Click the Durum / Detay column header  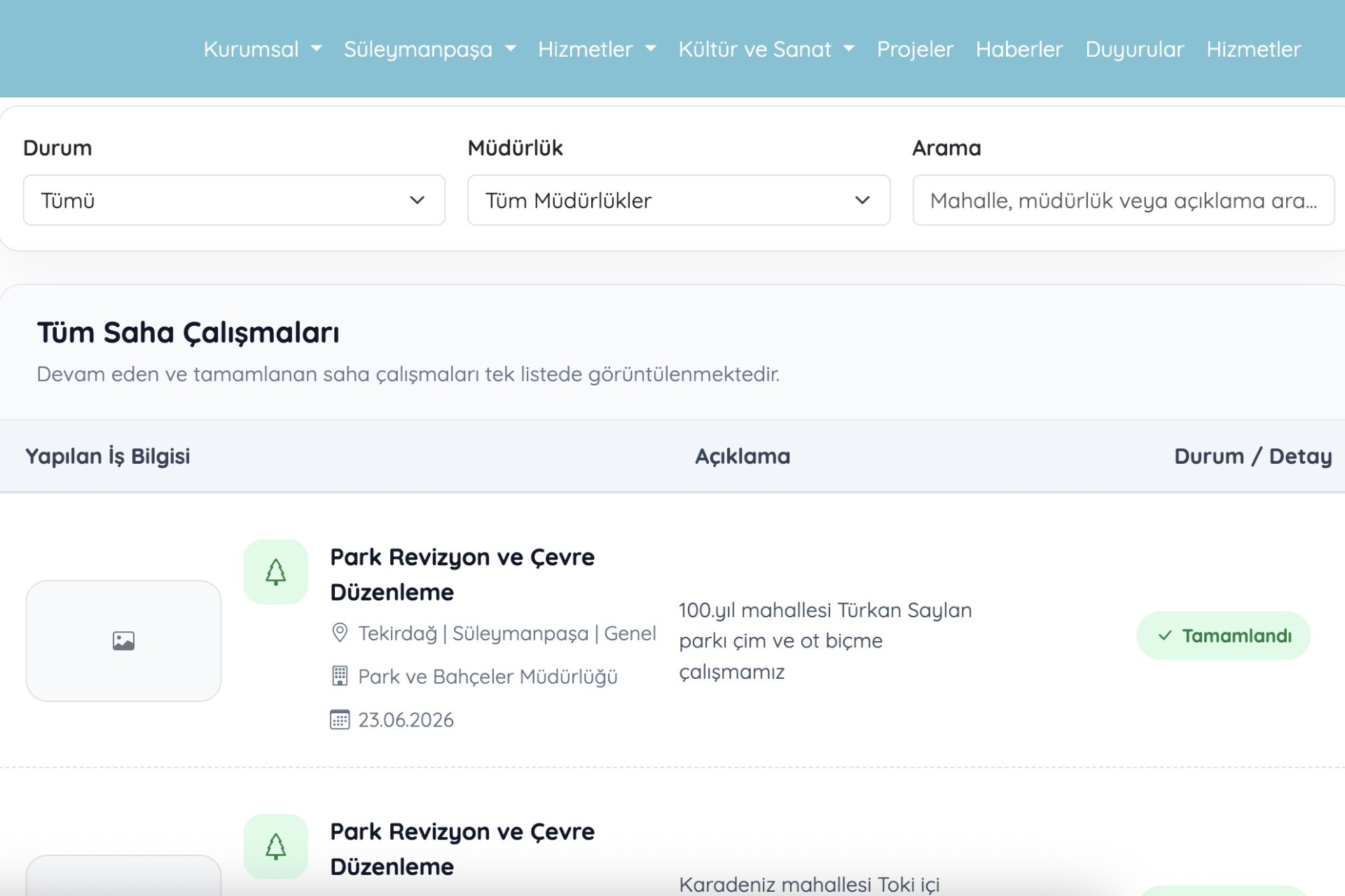coord(1253,456)
